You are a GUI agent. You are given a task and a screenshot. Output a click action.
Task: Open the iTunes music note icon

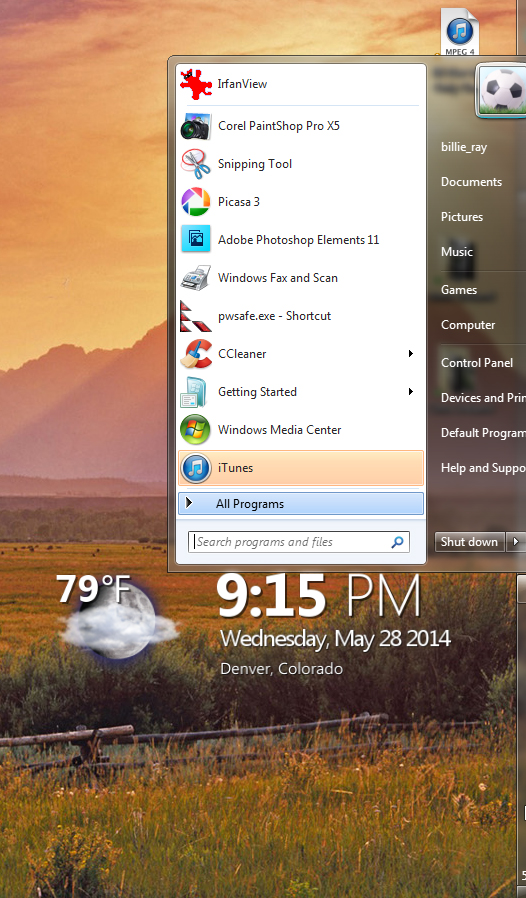[x=196, y=468]
